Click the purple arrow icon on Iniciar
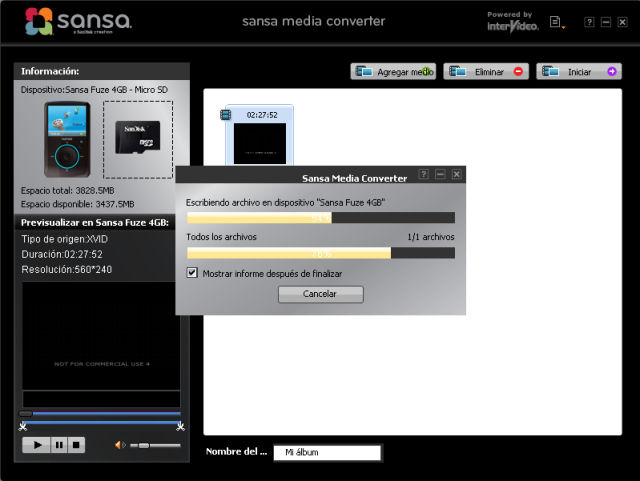Viewport: 640px width, 481px height. (611, 71)
